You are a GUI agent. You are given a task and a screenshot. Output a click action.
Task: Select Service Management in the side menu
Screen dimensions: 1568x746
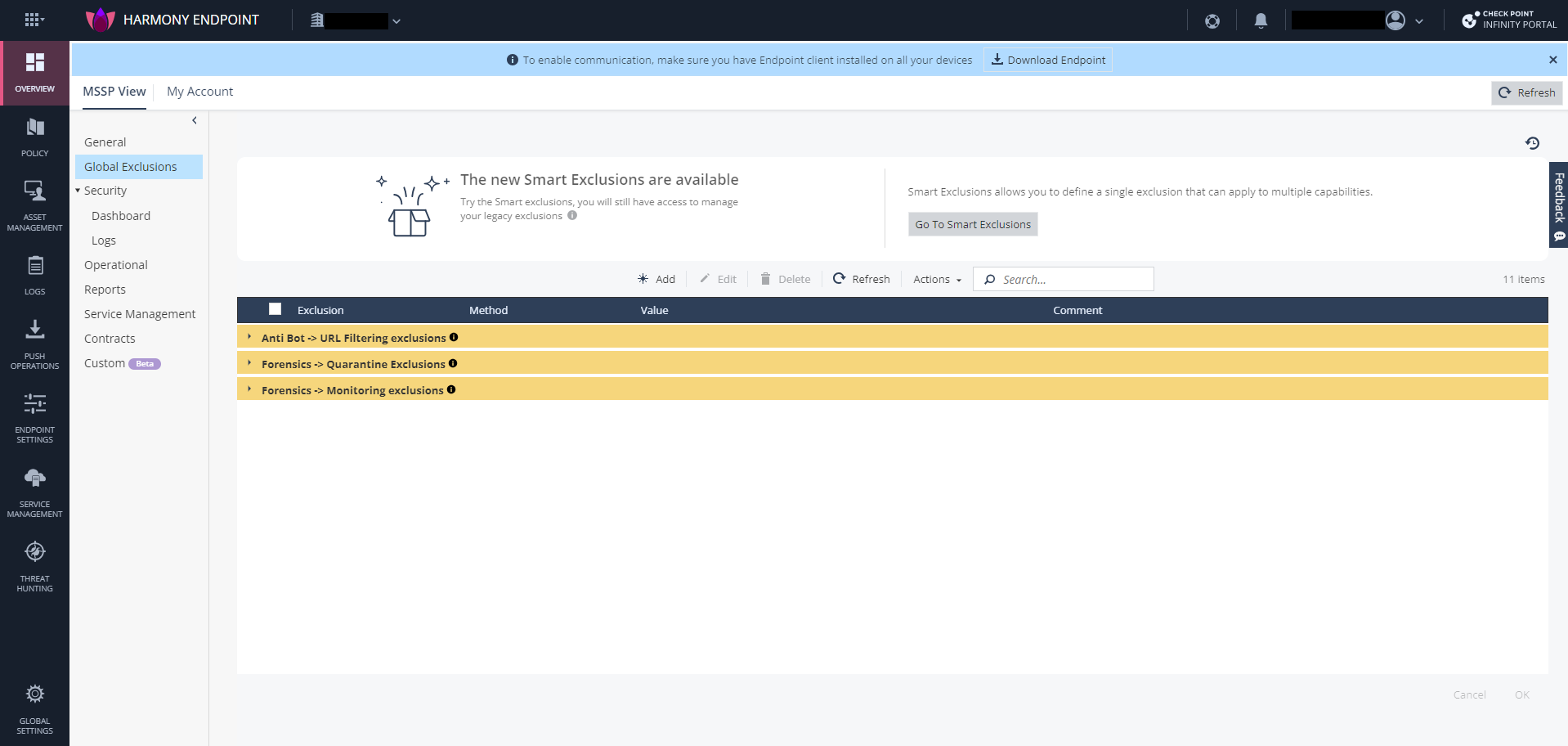point(139,314)
